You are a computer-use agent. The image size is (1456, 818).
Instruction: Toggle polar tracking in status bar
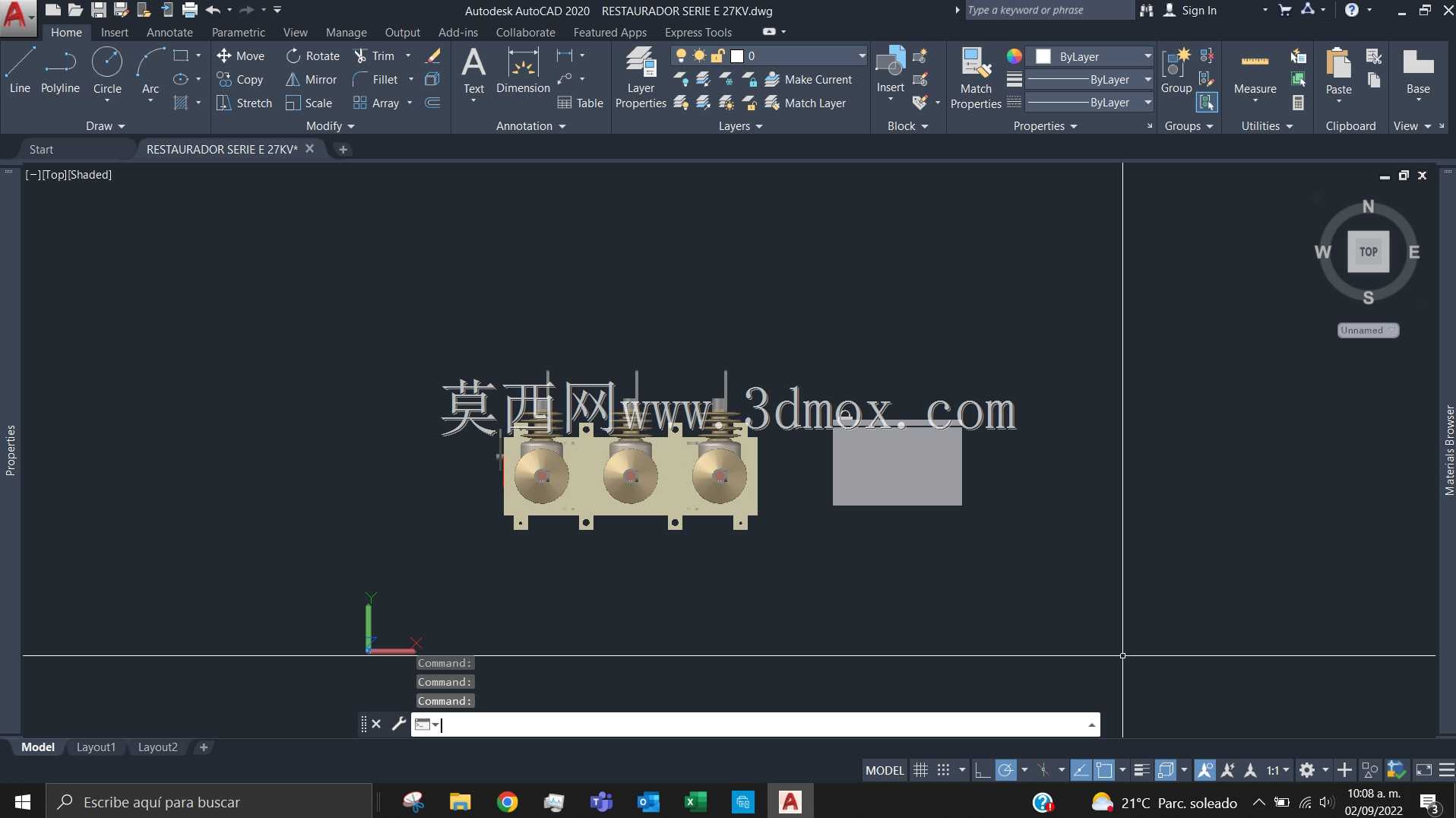pos(1005,770)
